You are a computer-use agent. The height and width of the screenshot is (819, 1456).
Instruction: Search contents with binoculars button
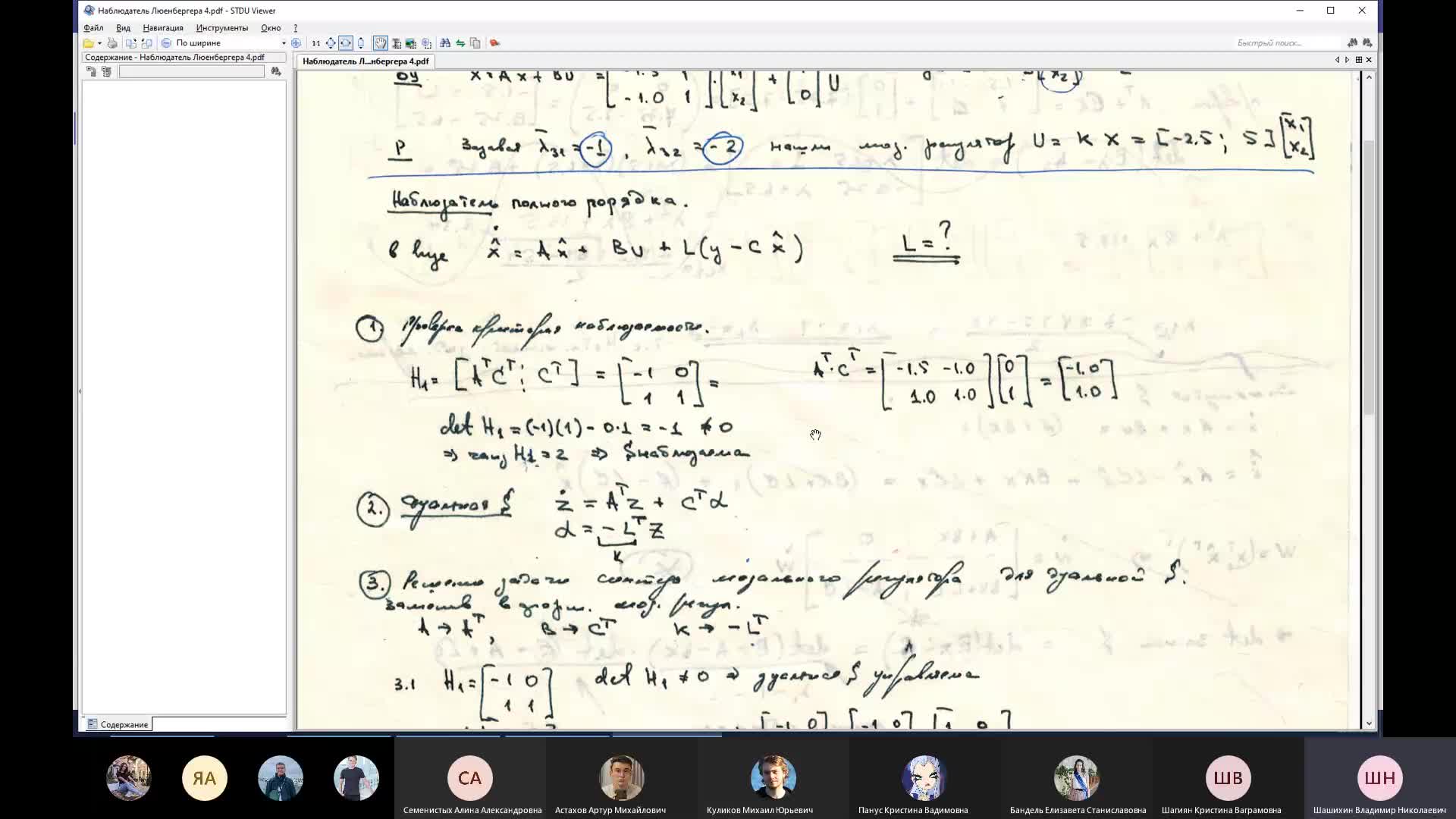click(x=276, y=71)
